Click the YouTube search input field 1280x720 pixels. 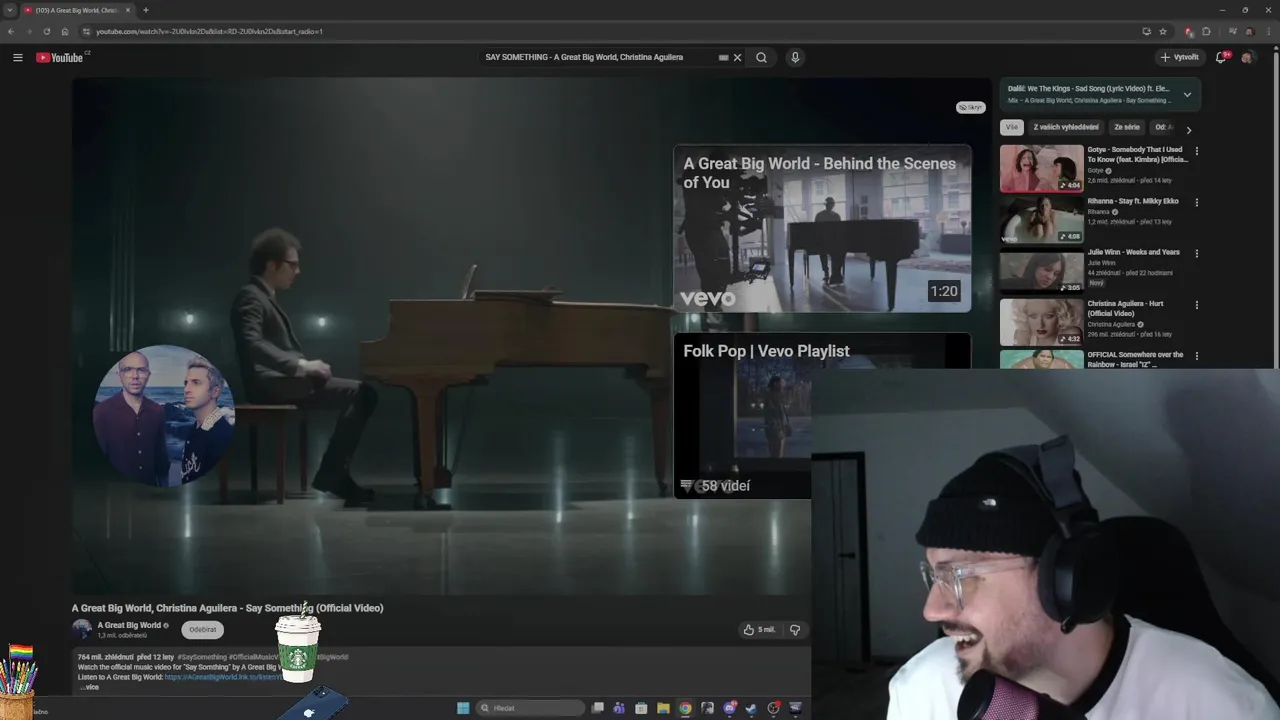tap(598, 58)
